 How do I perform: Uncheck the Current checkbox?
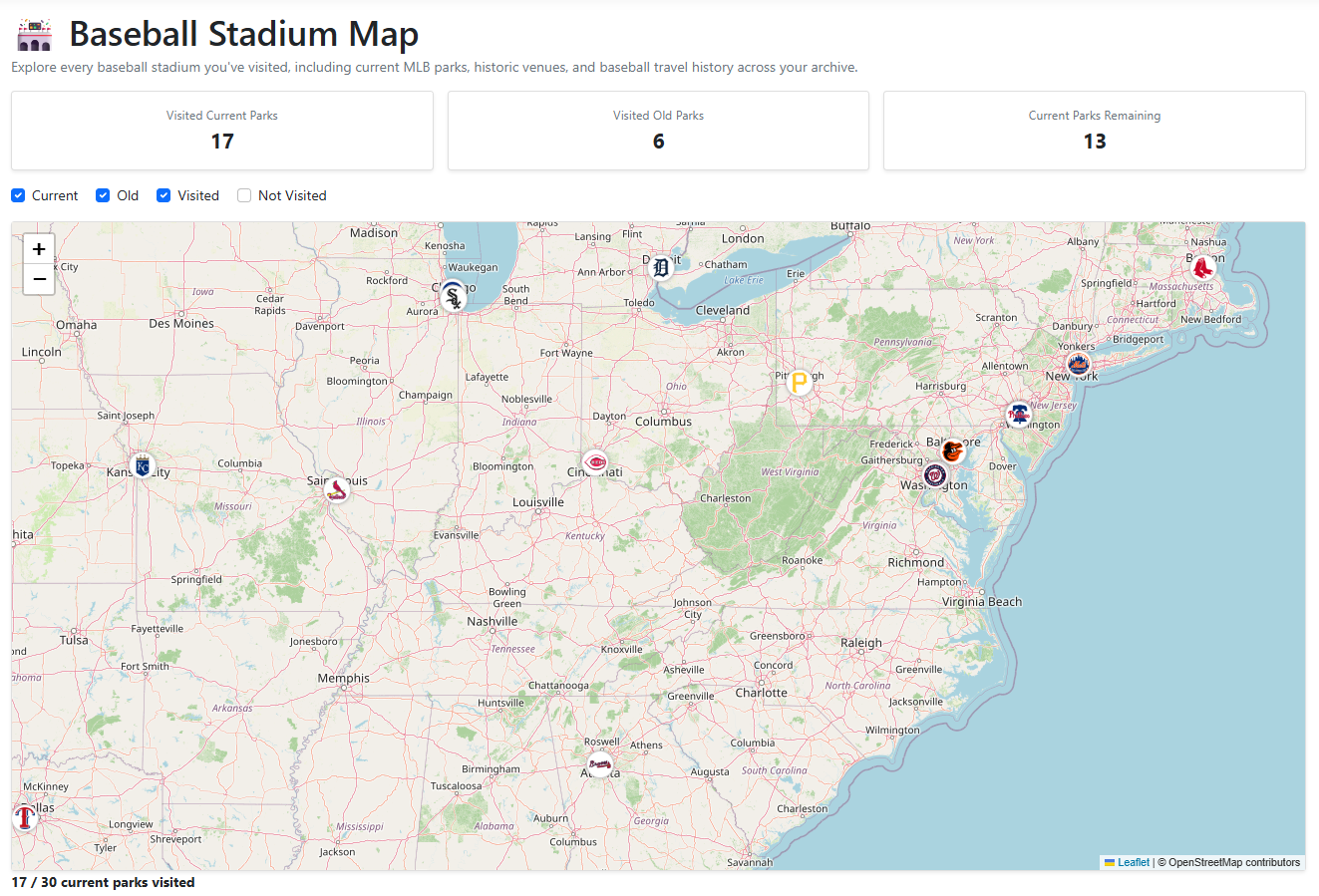tap(18, 195)
